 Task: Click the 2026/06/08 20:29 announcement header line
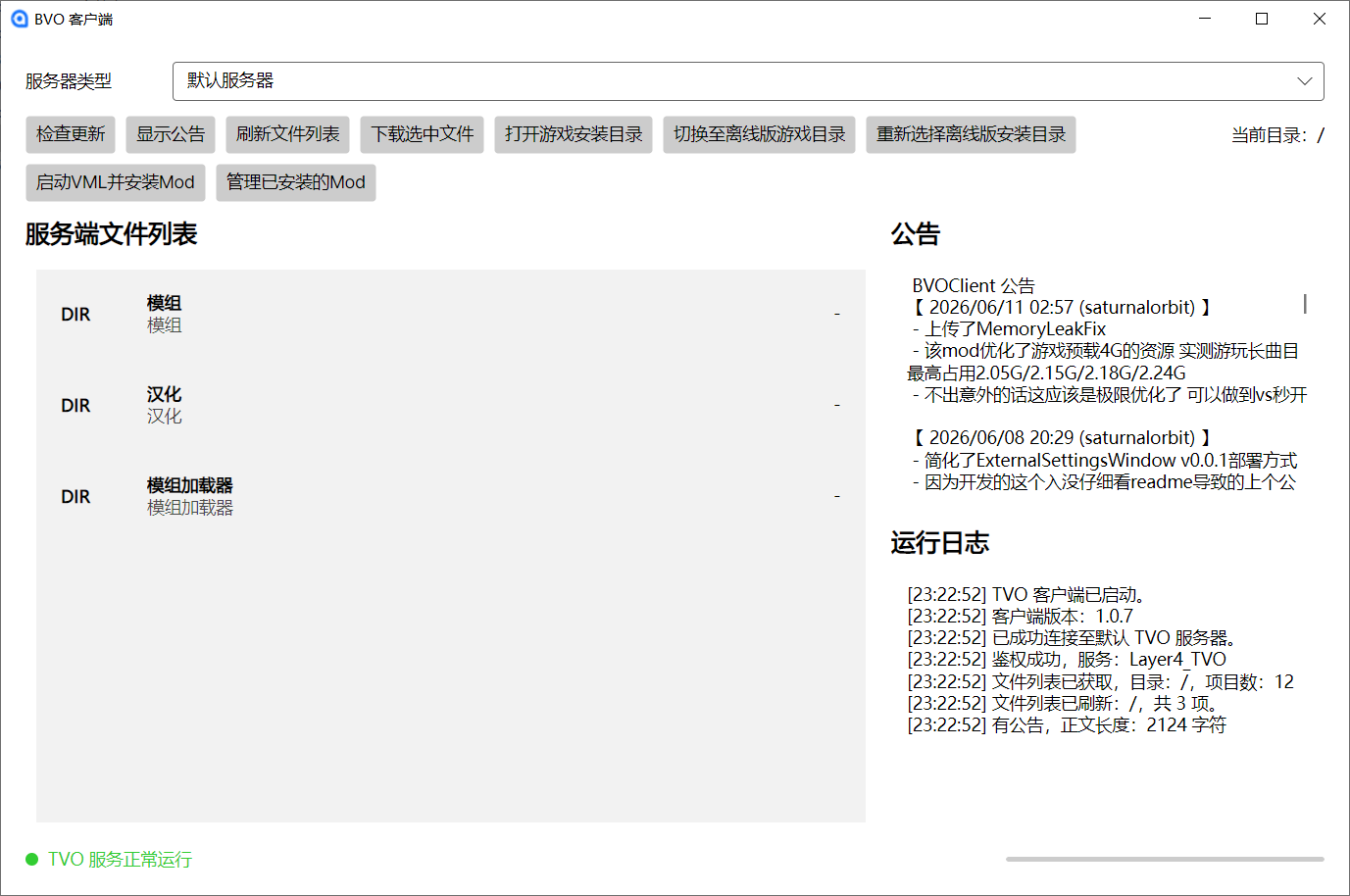(1063, 438)
